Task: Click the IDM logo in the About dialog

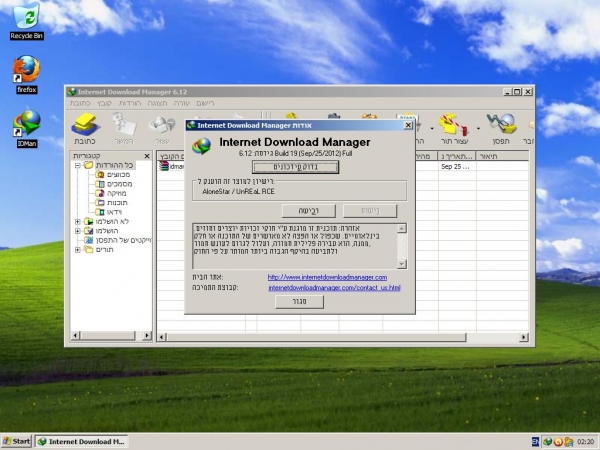Action: pyautogui.click(x=203, y=144)
